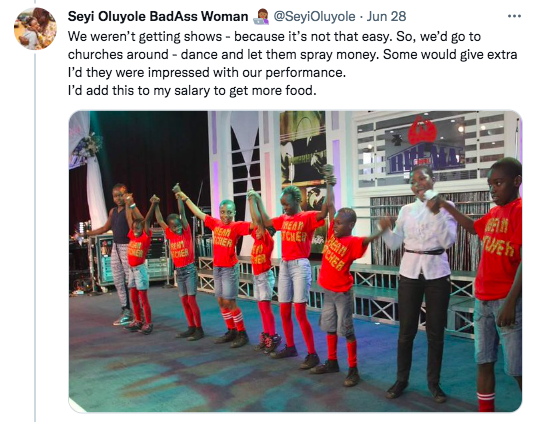Click the blue Rhema building sign in photo

(426, 159)
